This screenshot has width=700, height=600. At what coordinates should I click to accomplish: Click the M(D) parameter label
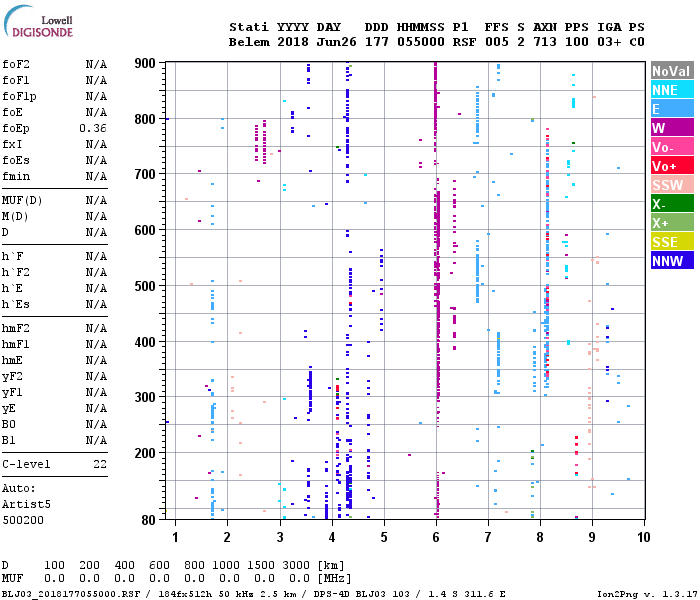click(15, 216)
